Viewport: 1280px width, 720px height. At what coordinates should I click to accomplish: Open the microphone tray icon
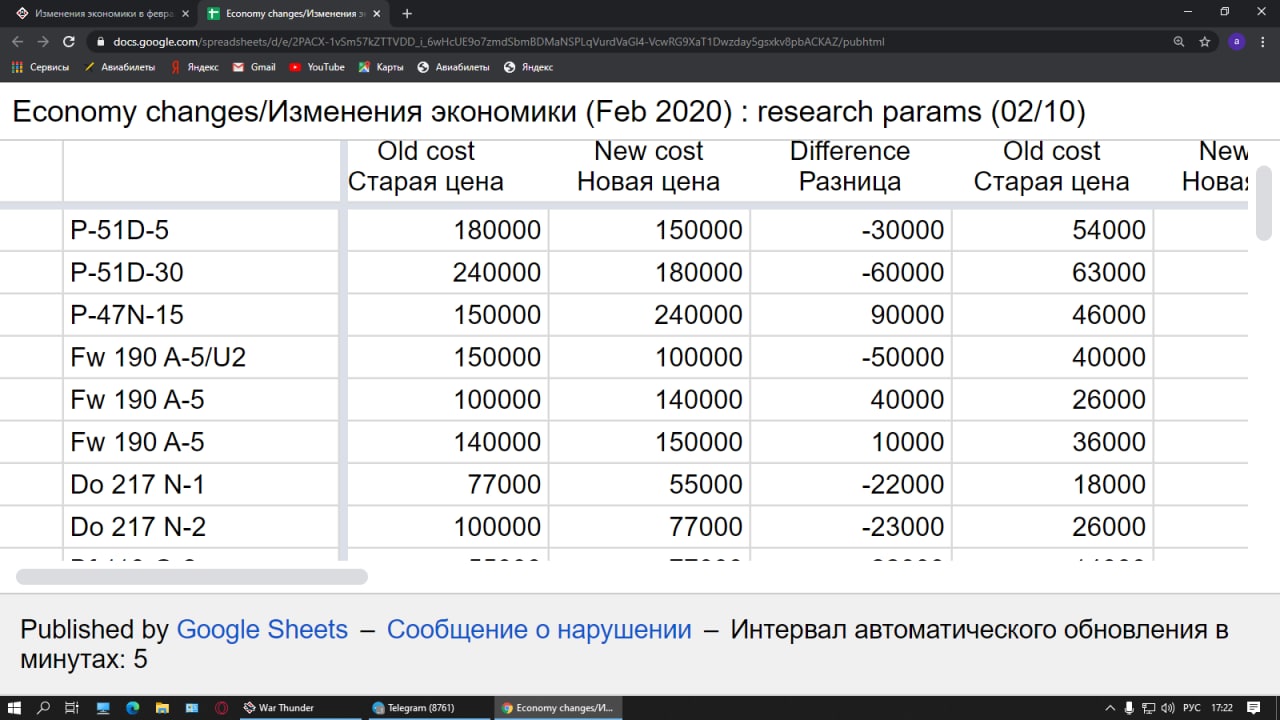pos(1128,707)
